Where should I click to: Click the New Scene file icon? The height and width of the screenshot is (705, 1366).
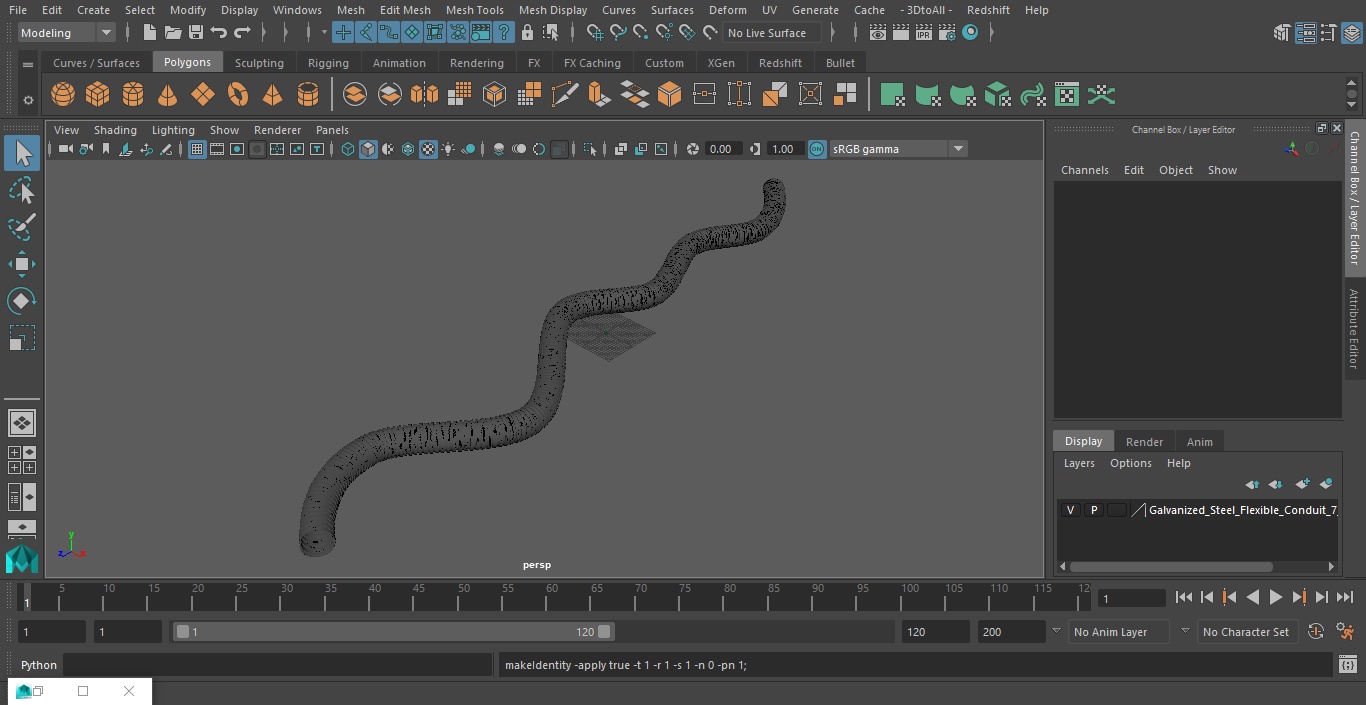click(x=149, y=33)
